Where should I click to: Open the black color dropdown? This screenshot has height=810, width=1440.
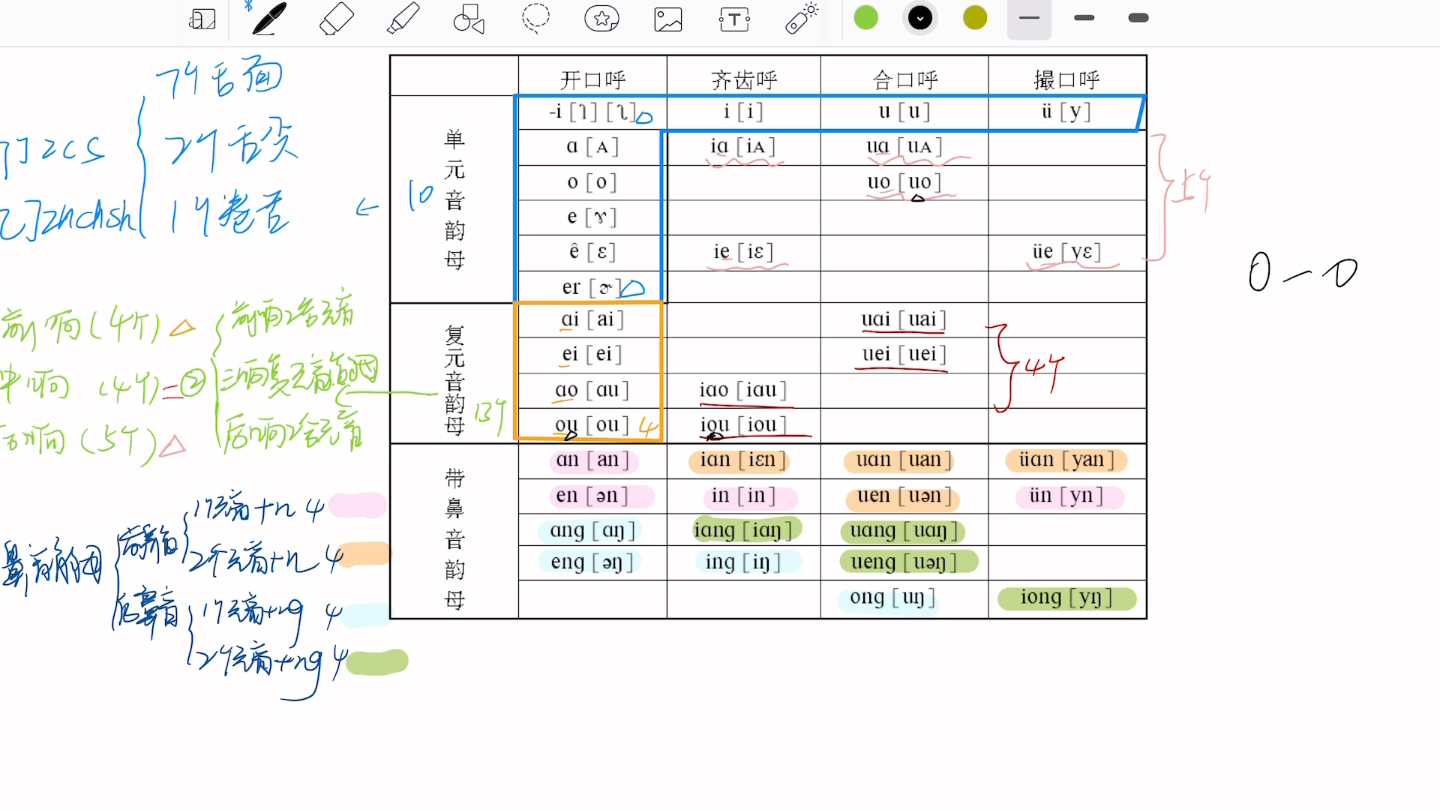click(920, 17)
